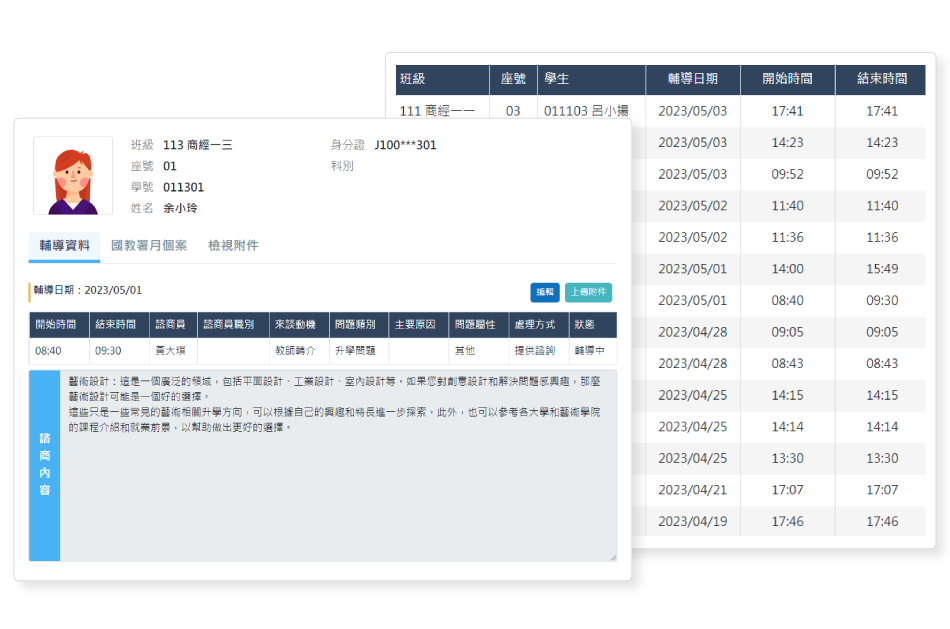The height and width of the screenshot is (629, 950).
Task: Click the 開始時間 header in right table
Action: pos(788,79)
